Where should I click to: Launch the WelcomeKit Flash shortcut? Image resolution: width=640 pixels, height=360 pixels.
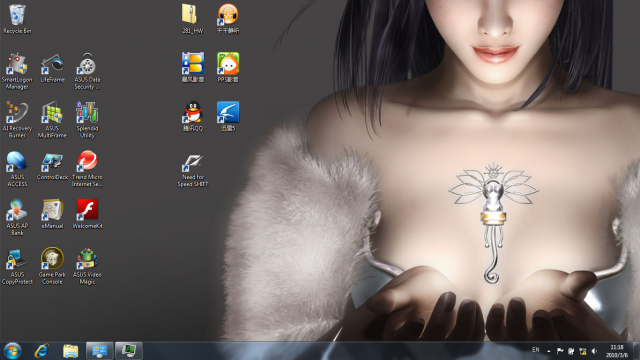[87, 214]
